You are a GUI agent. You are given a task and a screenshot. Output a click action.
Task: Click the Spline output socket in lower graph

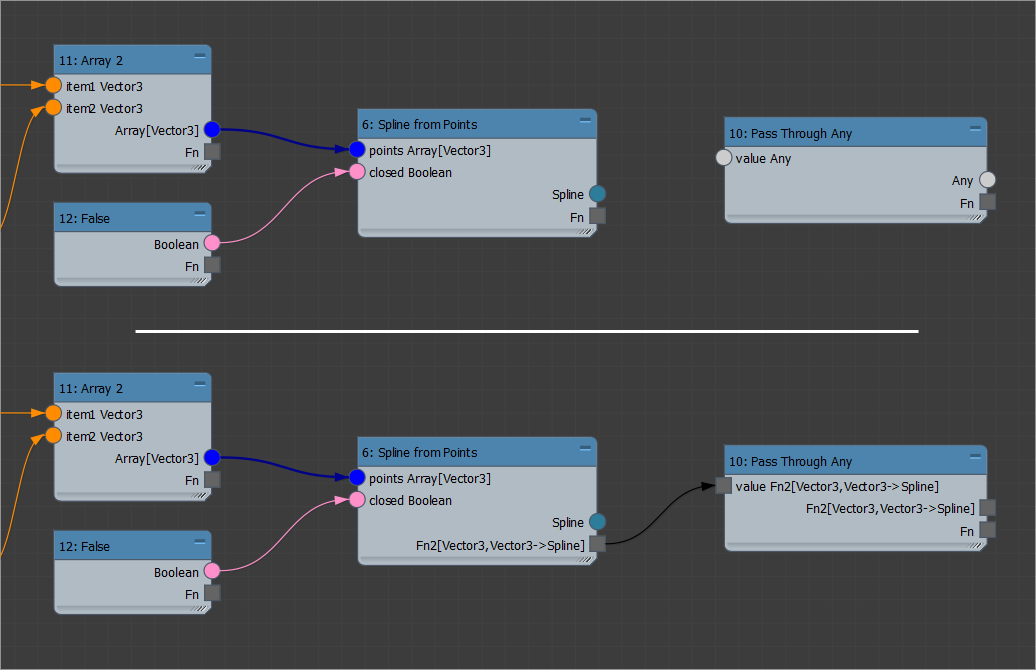pyautogui.click(x=597, y=522)
